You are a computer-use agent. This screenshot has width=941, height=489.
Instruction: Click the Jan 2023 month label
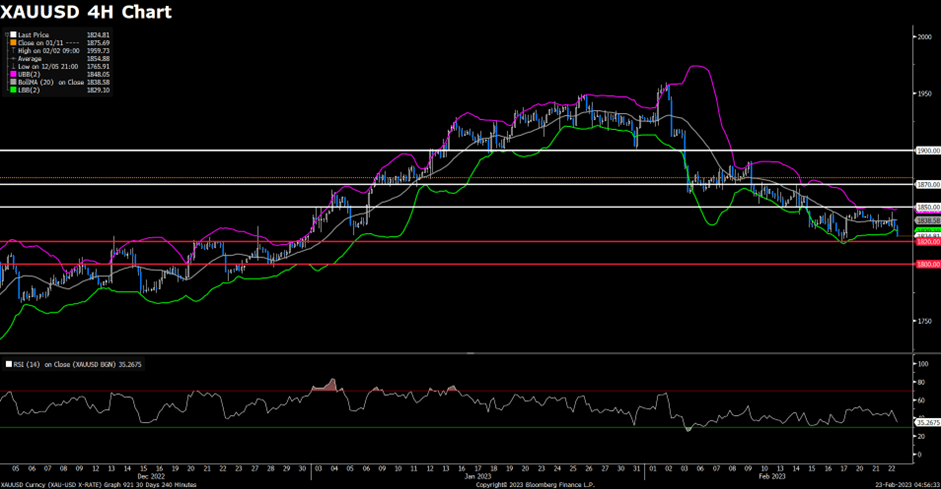tap(472, 477)
